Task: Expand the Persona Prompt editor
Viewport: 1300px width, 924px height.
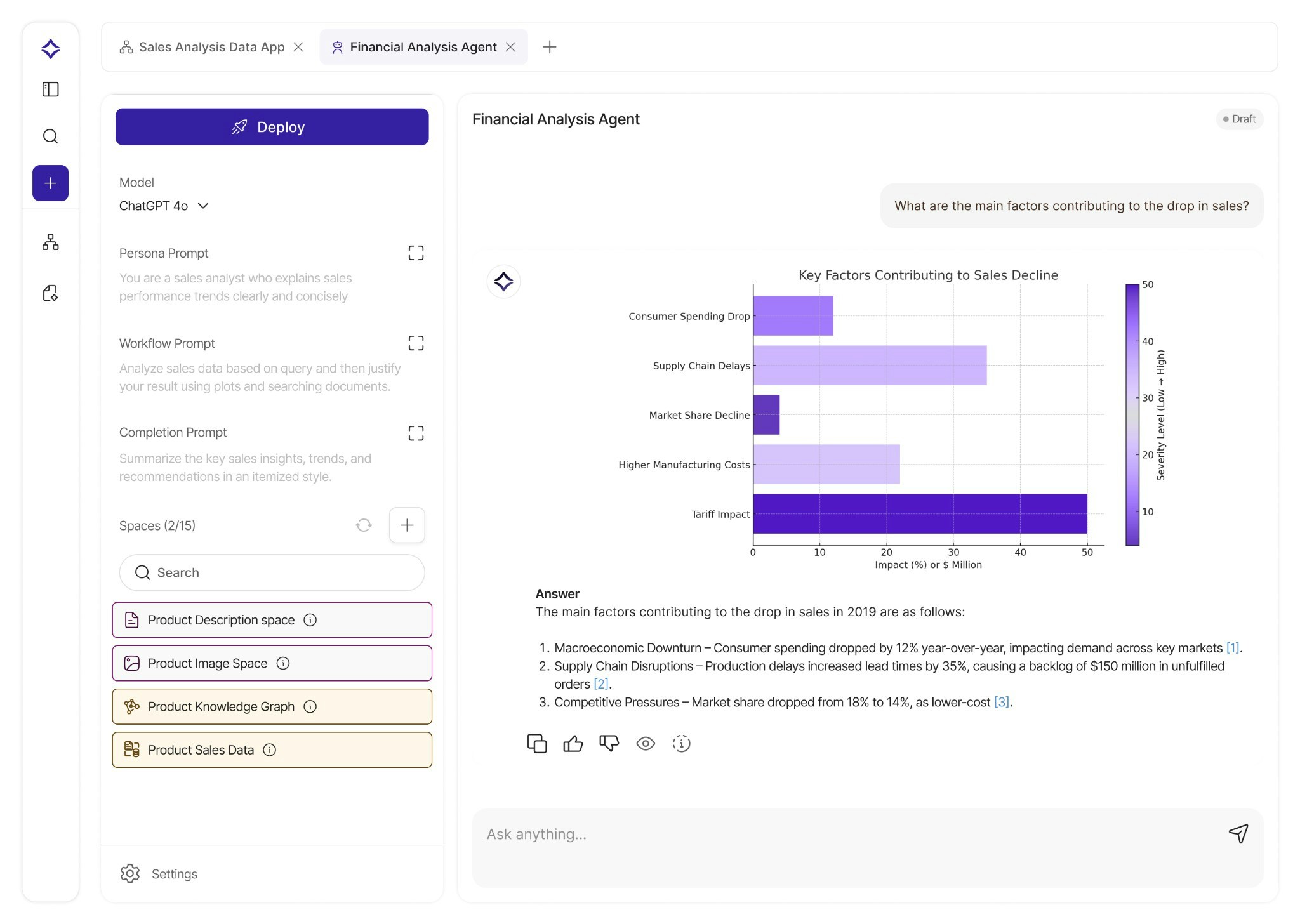Action: [x=416, y=253]
